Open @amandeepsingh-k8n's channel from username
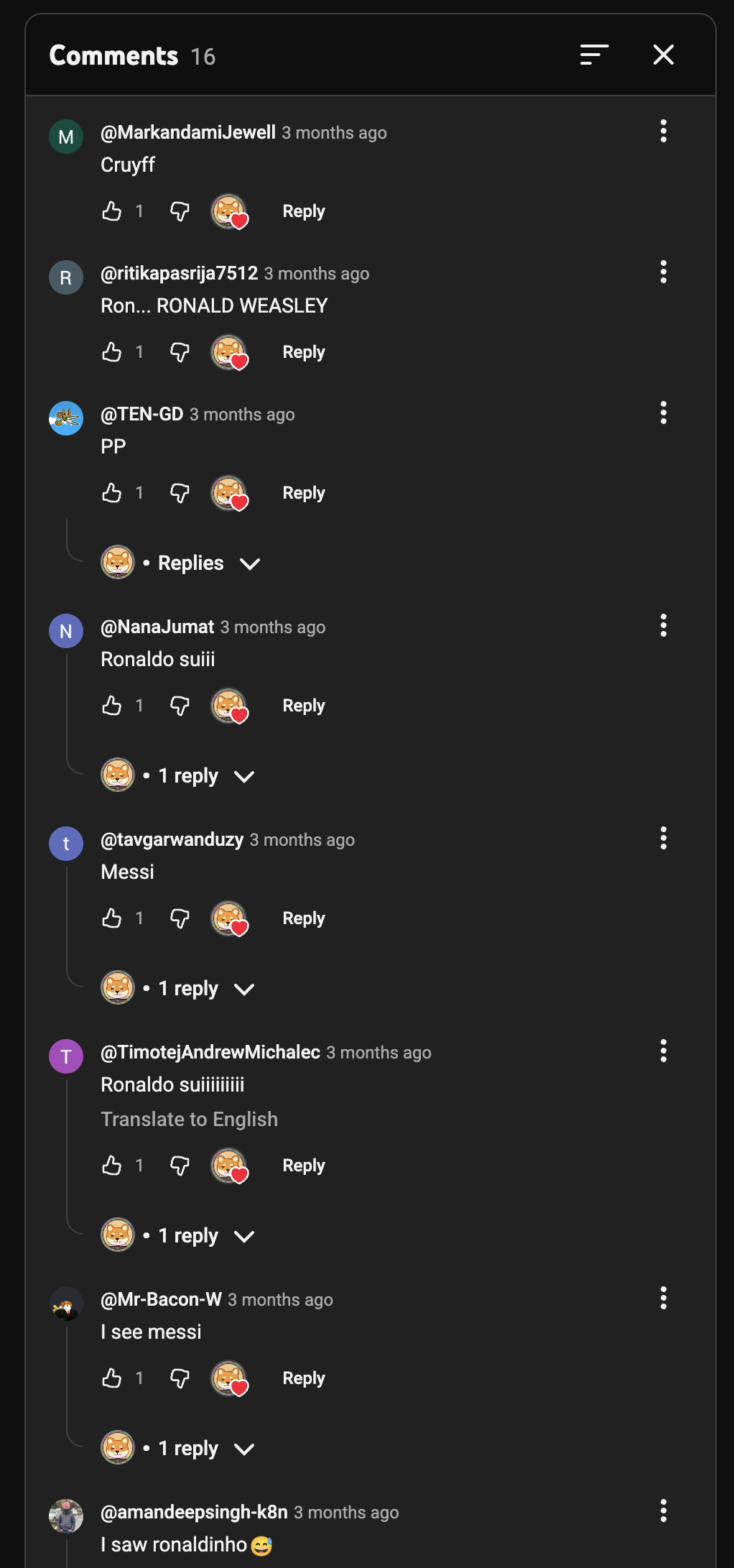The width and height of the screenshot is (734, 1568). pos(194,1512)
